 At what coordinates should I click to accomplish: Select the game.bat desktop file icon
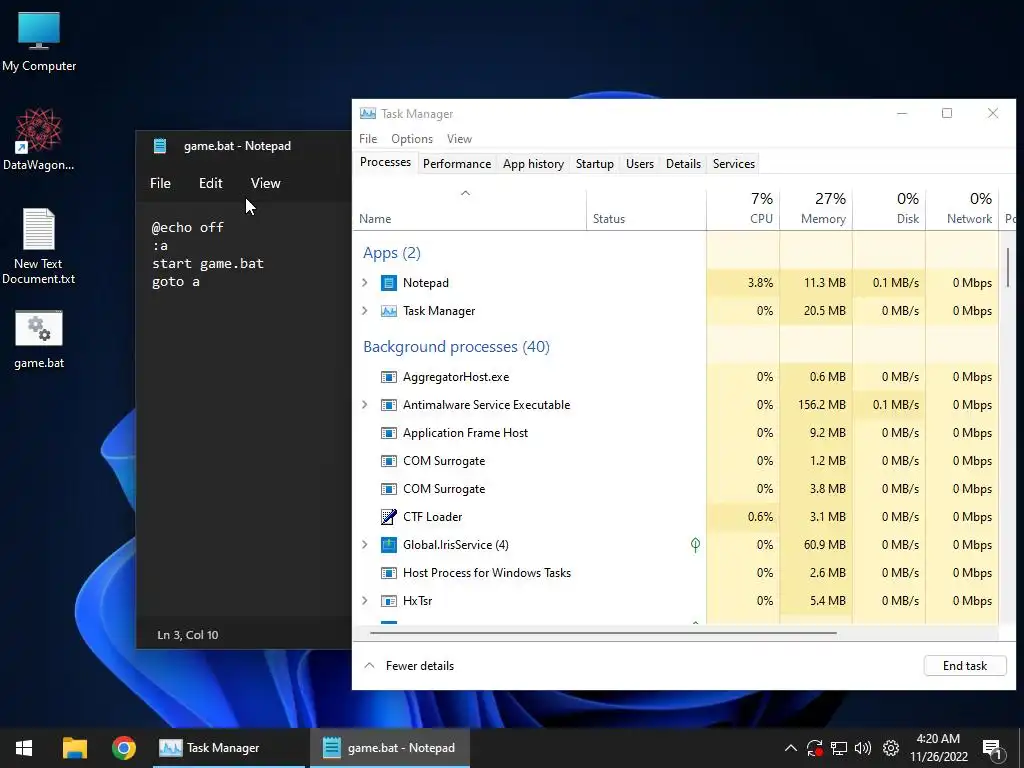coord(39,340)
